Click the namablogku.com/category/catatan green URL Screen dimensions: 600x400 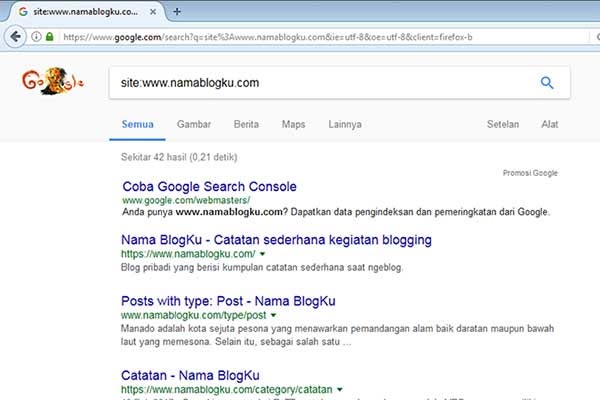(227, 390)
